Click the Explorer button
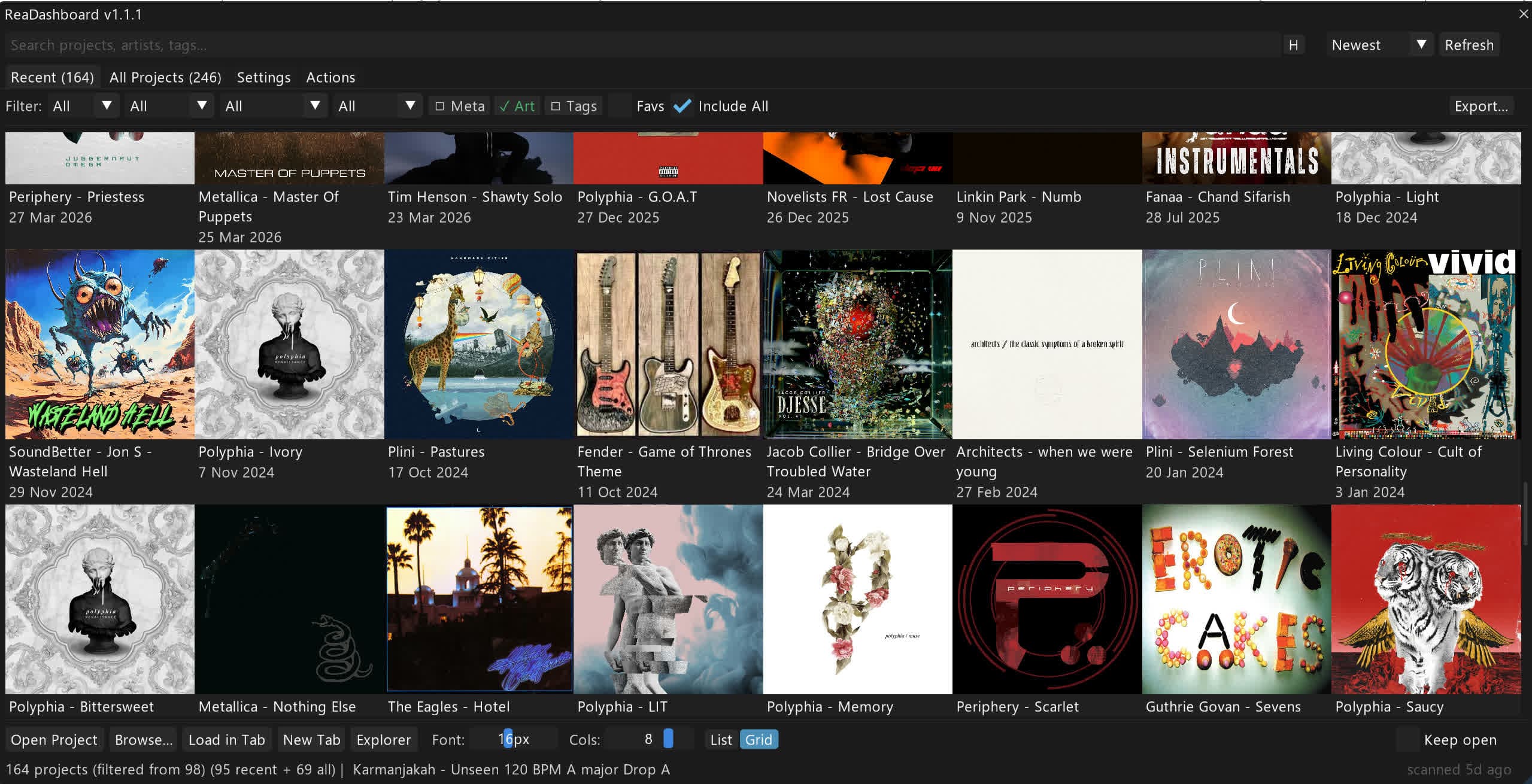The height and width of the screenshot is (784, 1532). coord(383,740)
